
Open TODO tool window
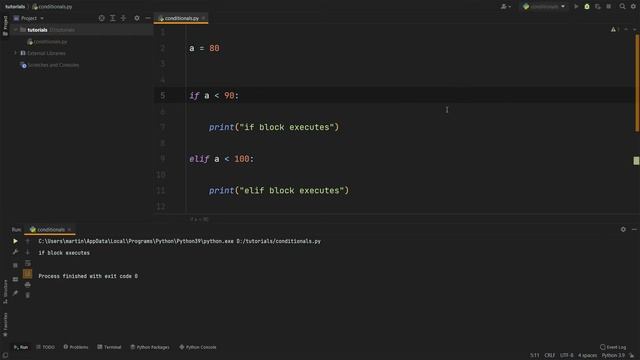coord(45,347)
